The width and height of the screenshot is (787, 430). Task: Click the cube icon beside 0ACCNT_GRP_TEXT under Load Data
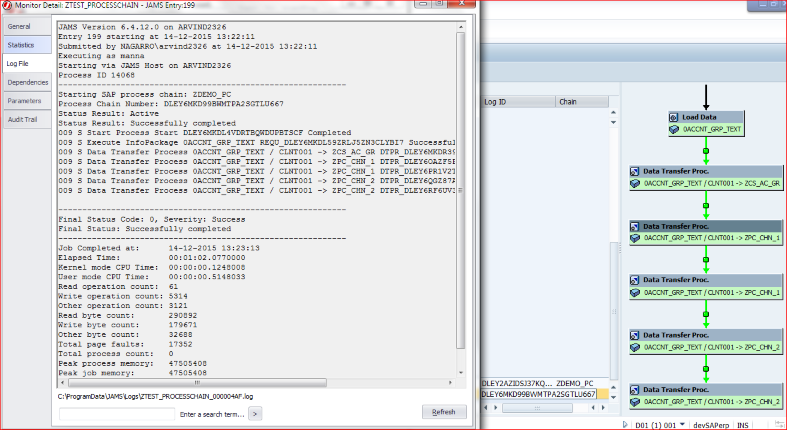(674, 129)
